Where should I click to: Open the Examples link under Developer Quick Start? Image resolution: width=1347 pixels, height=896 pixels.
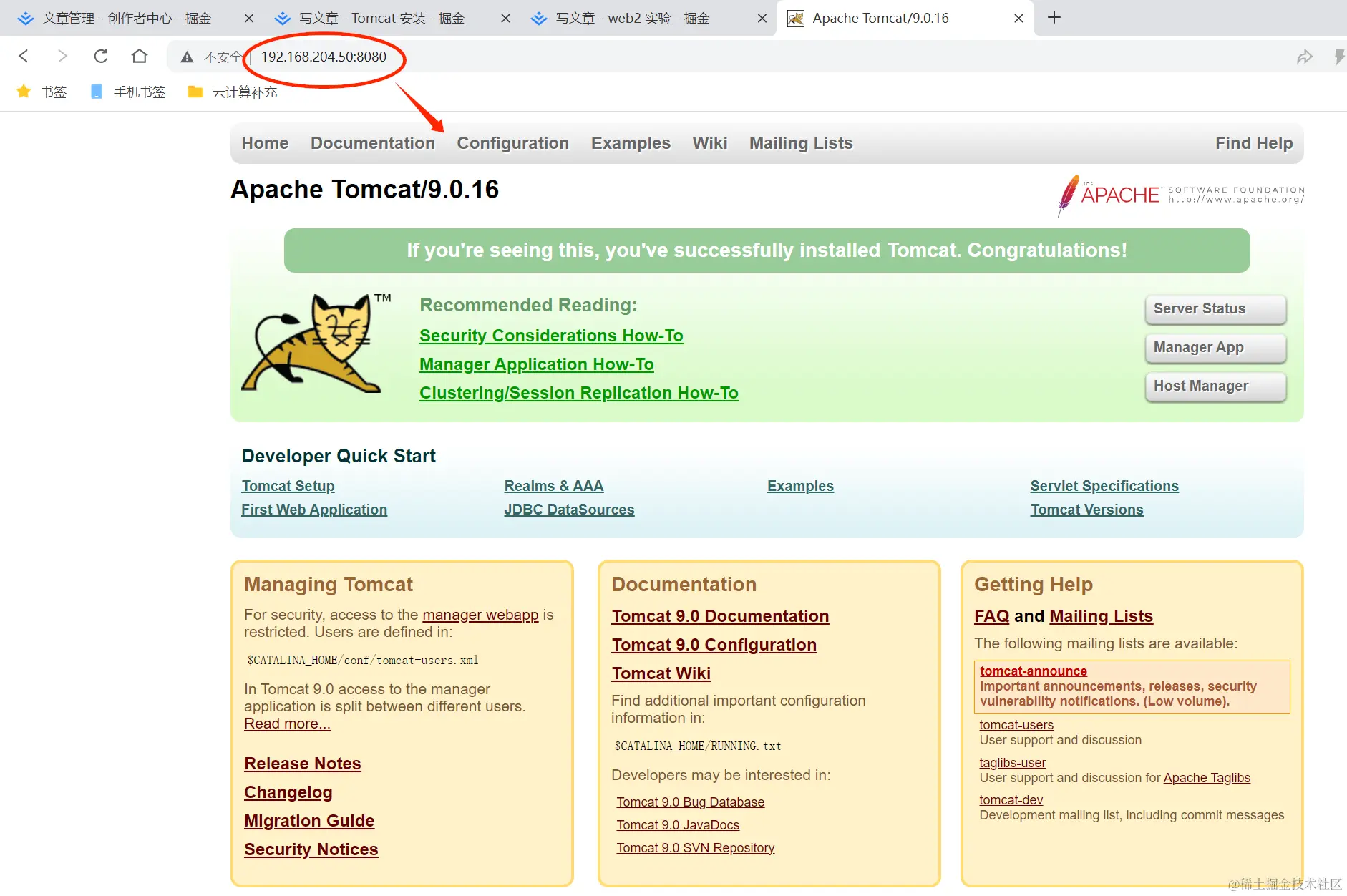pos(800,486)
